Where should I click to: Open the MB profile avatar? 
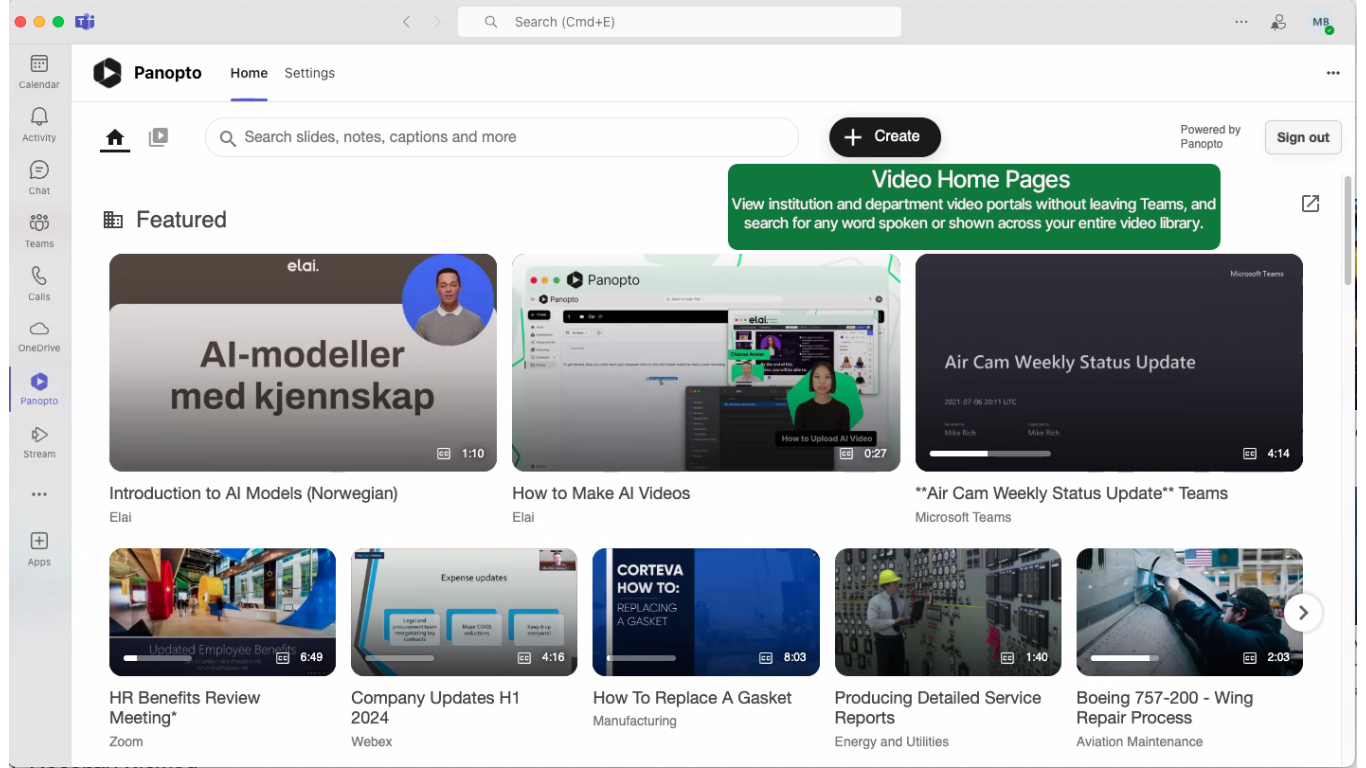click(x=1322, y=22)
